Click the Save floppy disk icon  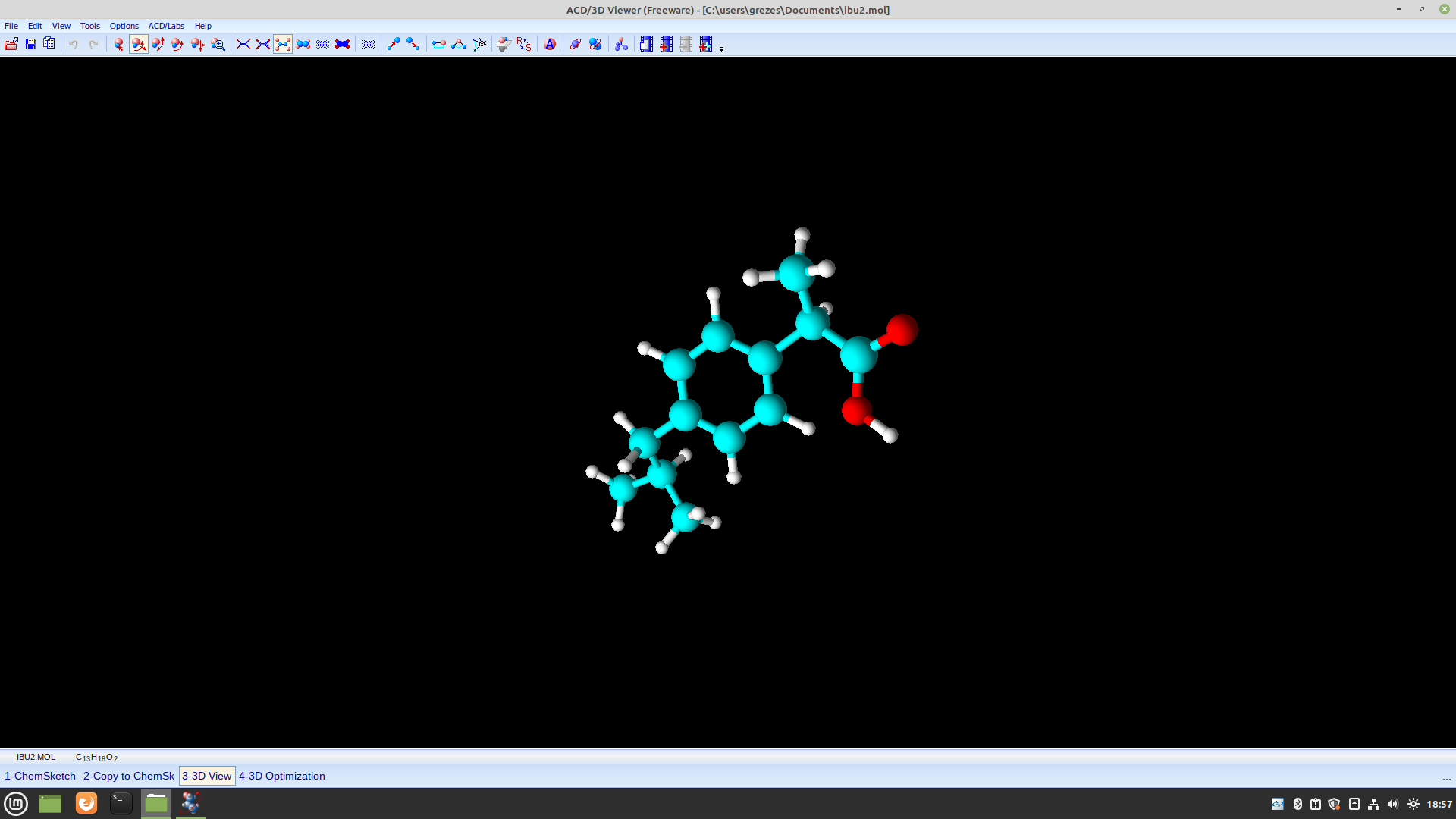pyautogui.click(x=31, y=45)
